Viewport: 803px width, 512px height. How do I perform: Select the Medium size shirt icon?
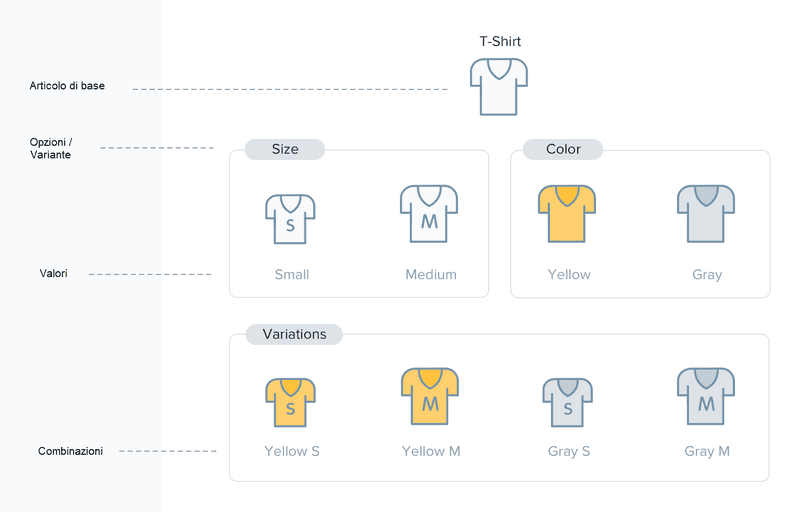429,214
